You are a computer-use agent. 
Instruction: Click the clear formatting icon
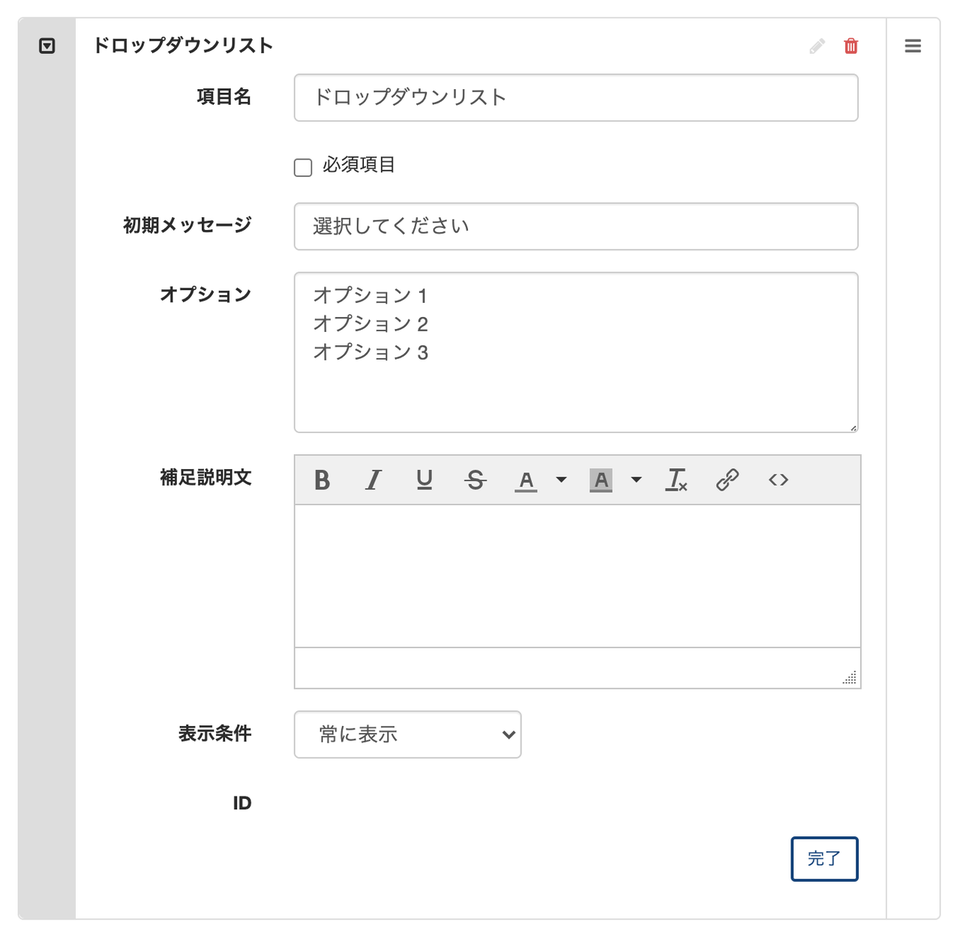677,480
